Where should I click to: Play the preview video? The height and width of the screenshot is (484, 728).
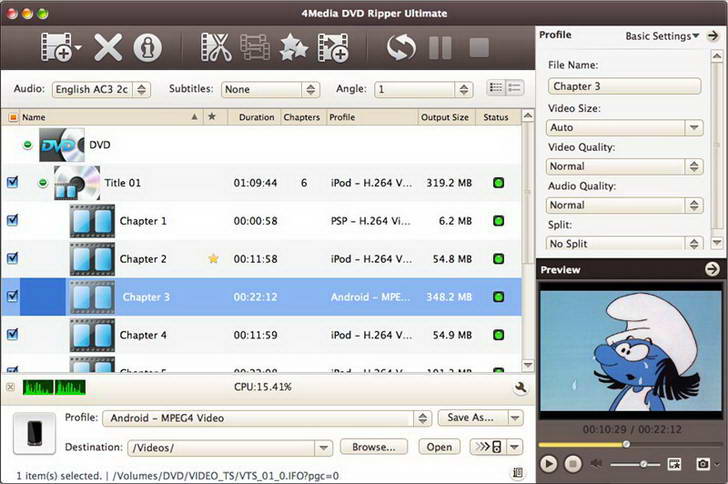tap(548, 464)
